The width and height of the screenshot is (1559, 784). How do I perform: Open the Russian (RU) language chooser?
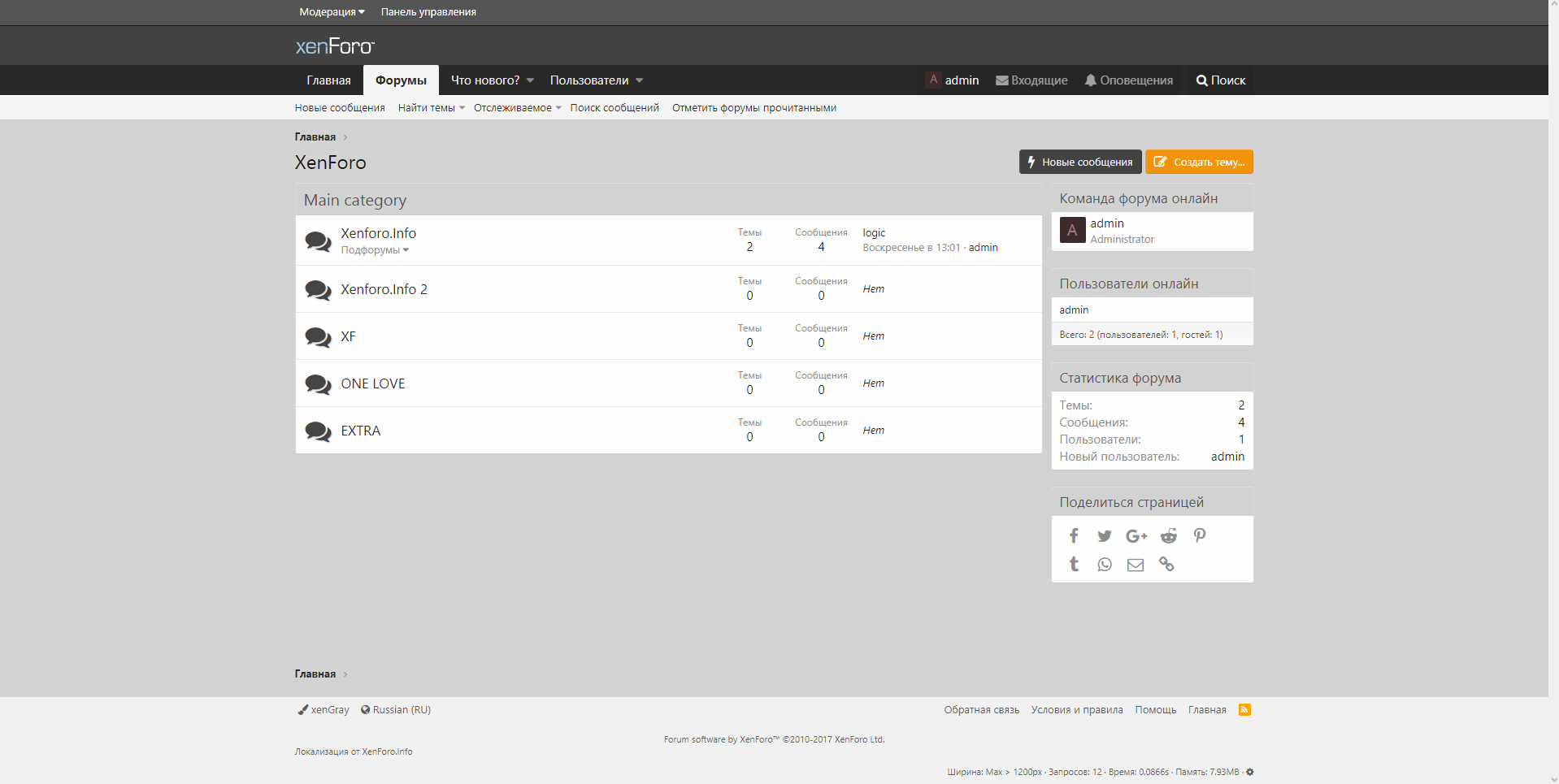click(396, 710)
